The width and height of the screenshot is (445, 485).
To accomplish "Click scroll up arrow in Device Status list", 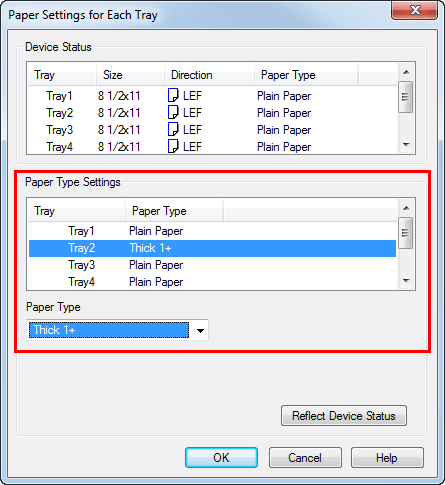I will [406, 72].
